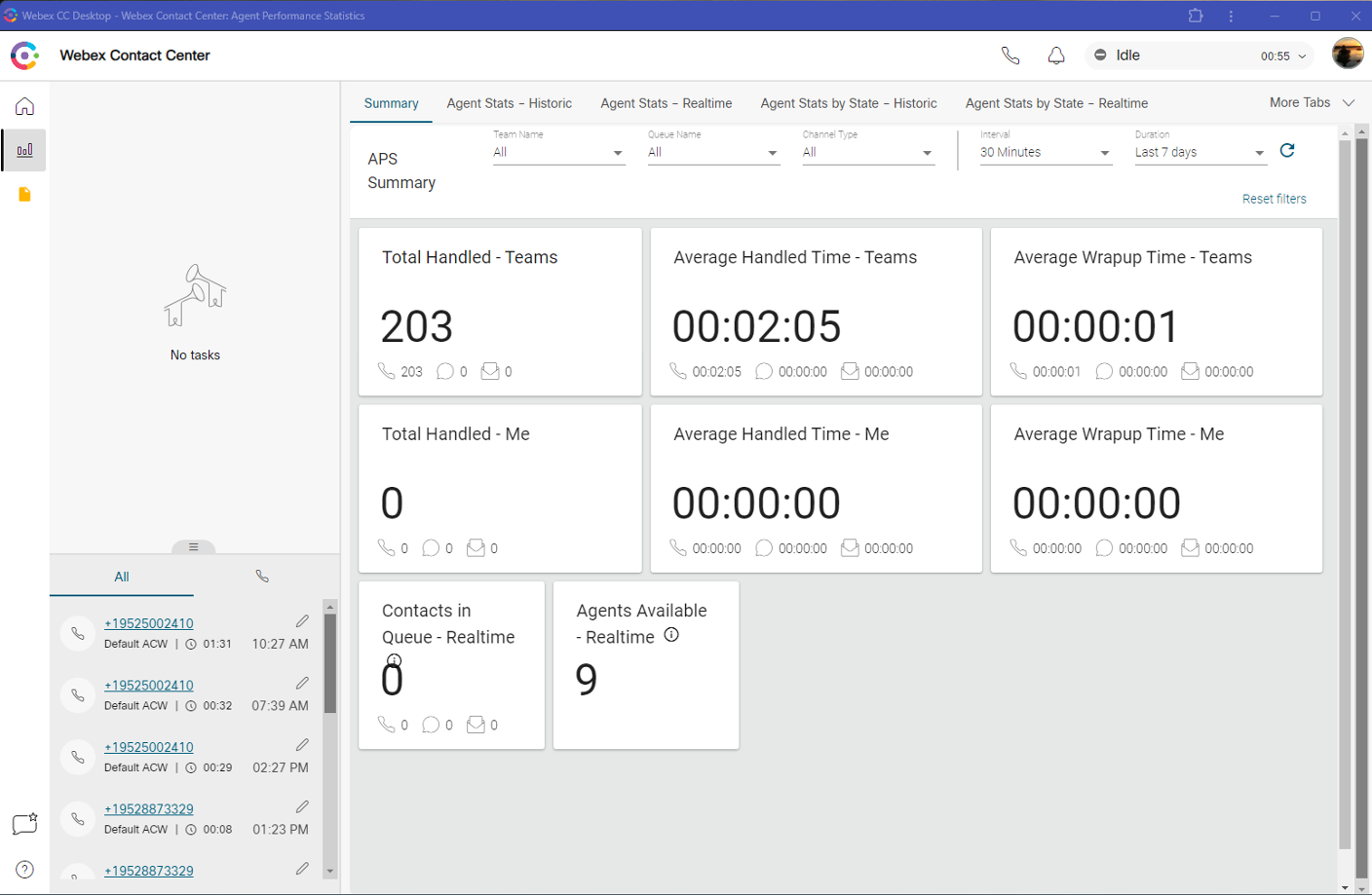Click phone icon of the 10:27 AM call
Viewport: 1372px width, 896px height.
(78, 634)
